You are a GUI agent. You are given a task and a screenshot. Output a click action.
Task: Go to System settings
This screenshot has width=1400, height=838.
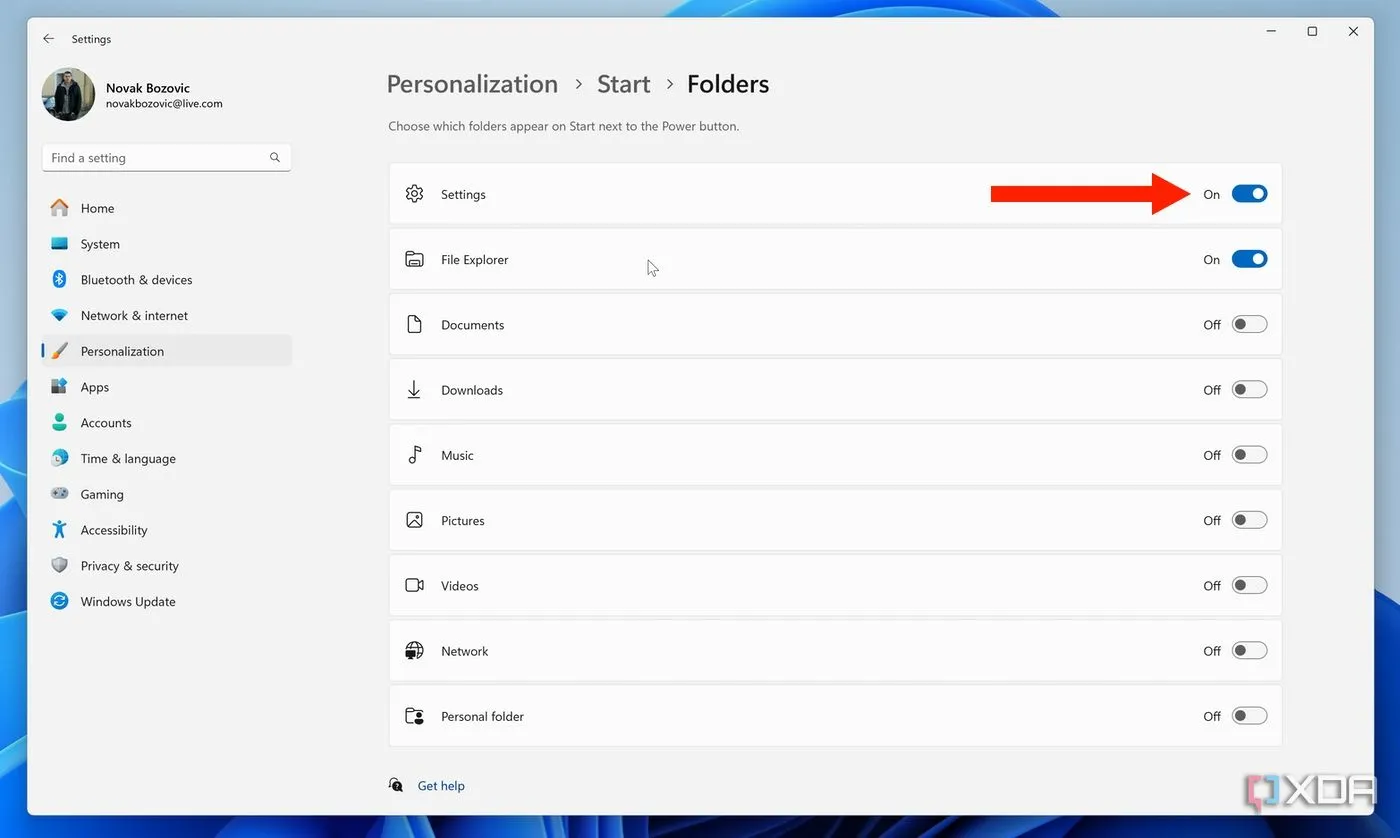tap(167, 244)
